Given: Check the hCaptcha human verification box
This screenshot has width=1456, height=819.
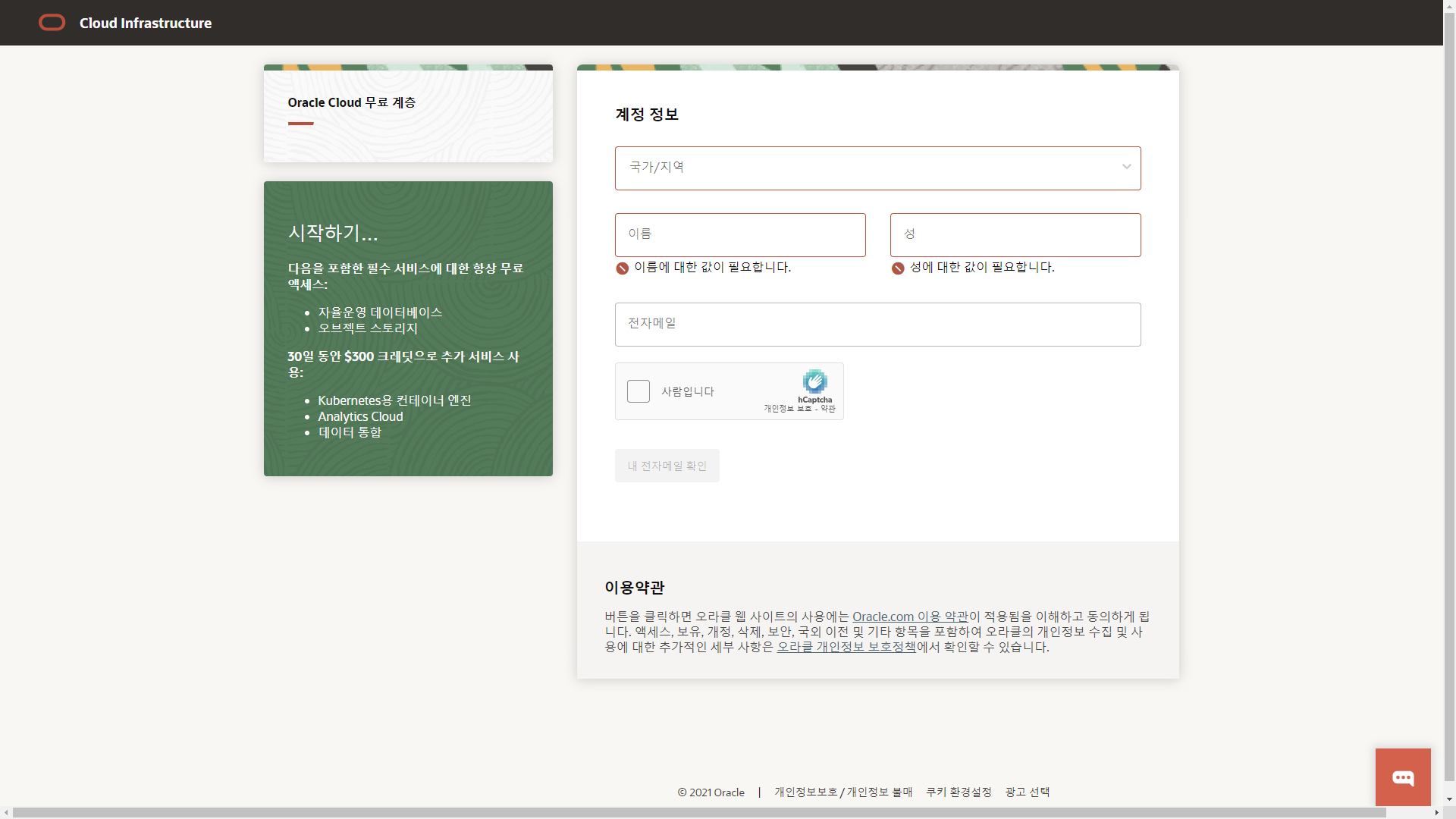Looking at the screenshot, I should tap(639, 391).
